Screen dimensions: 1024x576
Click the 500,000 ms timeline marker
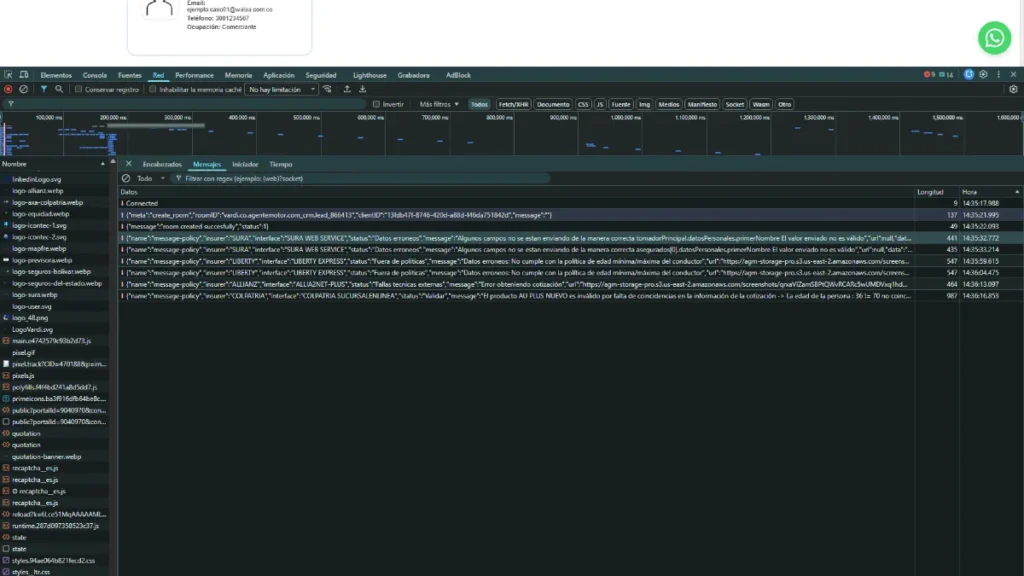tap(306, 118)
